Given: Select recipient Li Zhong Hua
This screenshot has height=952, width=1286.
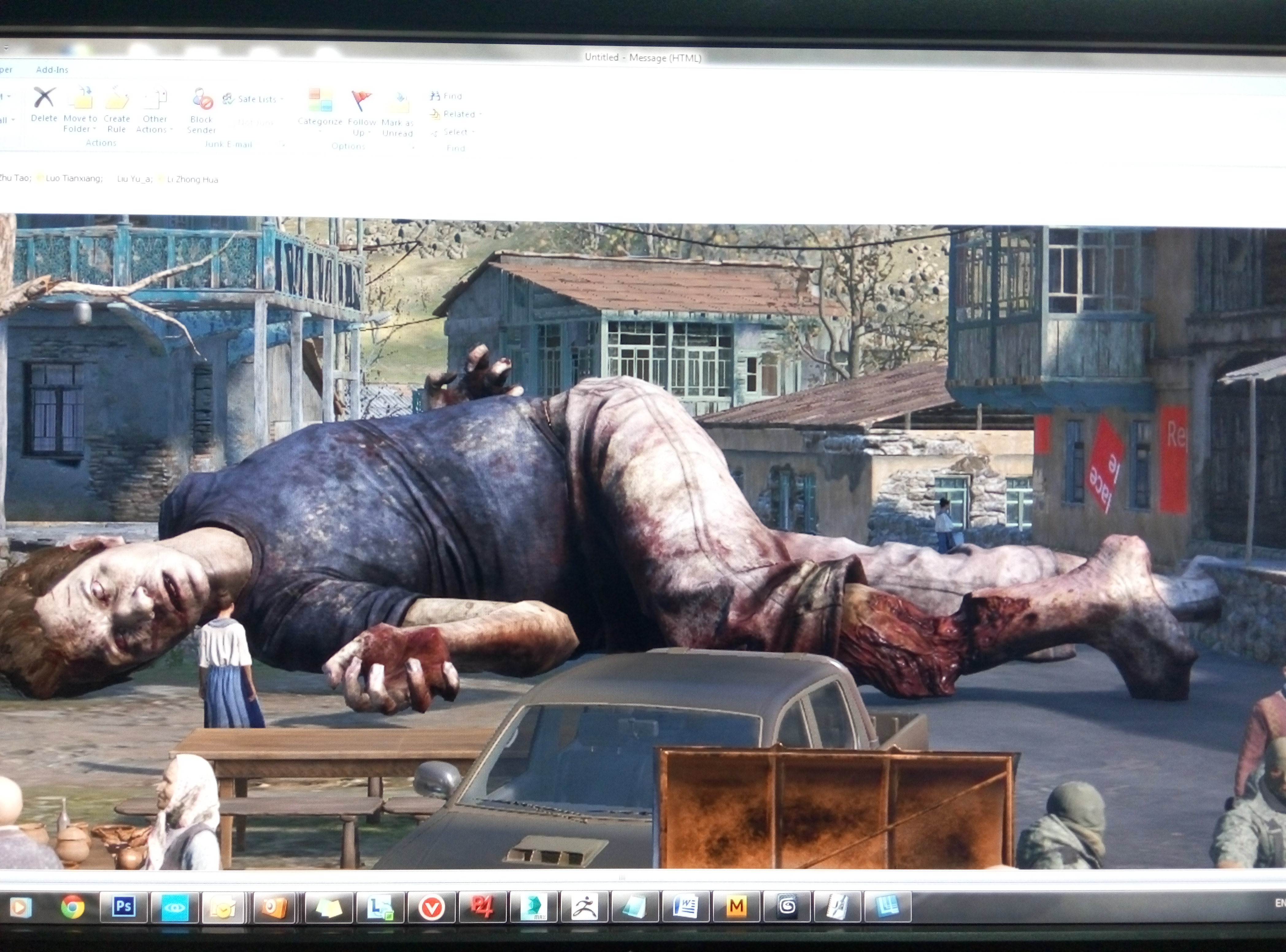Looking at the screenshot, I should 193,180.
